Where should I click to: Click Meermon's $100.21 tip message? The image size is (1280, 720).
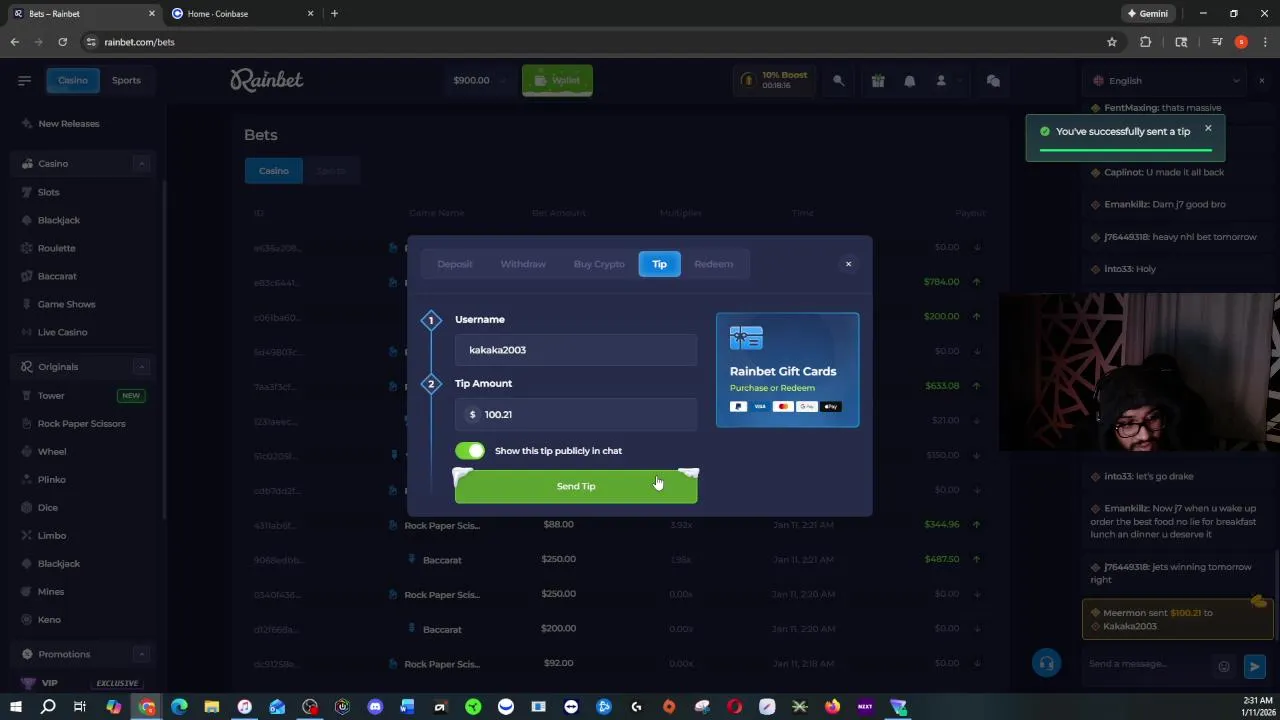click(1177, 619)
